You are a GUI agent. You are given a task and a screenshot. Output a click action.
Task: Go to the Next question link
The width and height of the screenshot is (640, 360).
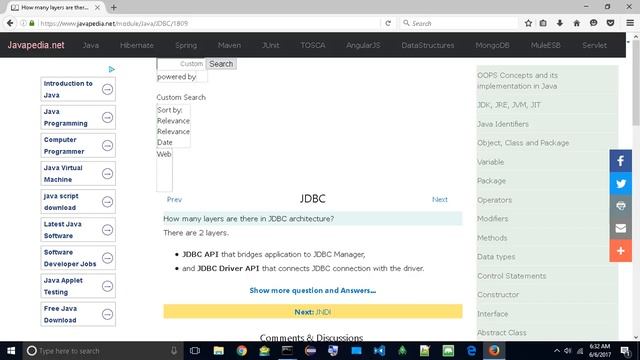coord(440,199)
